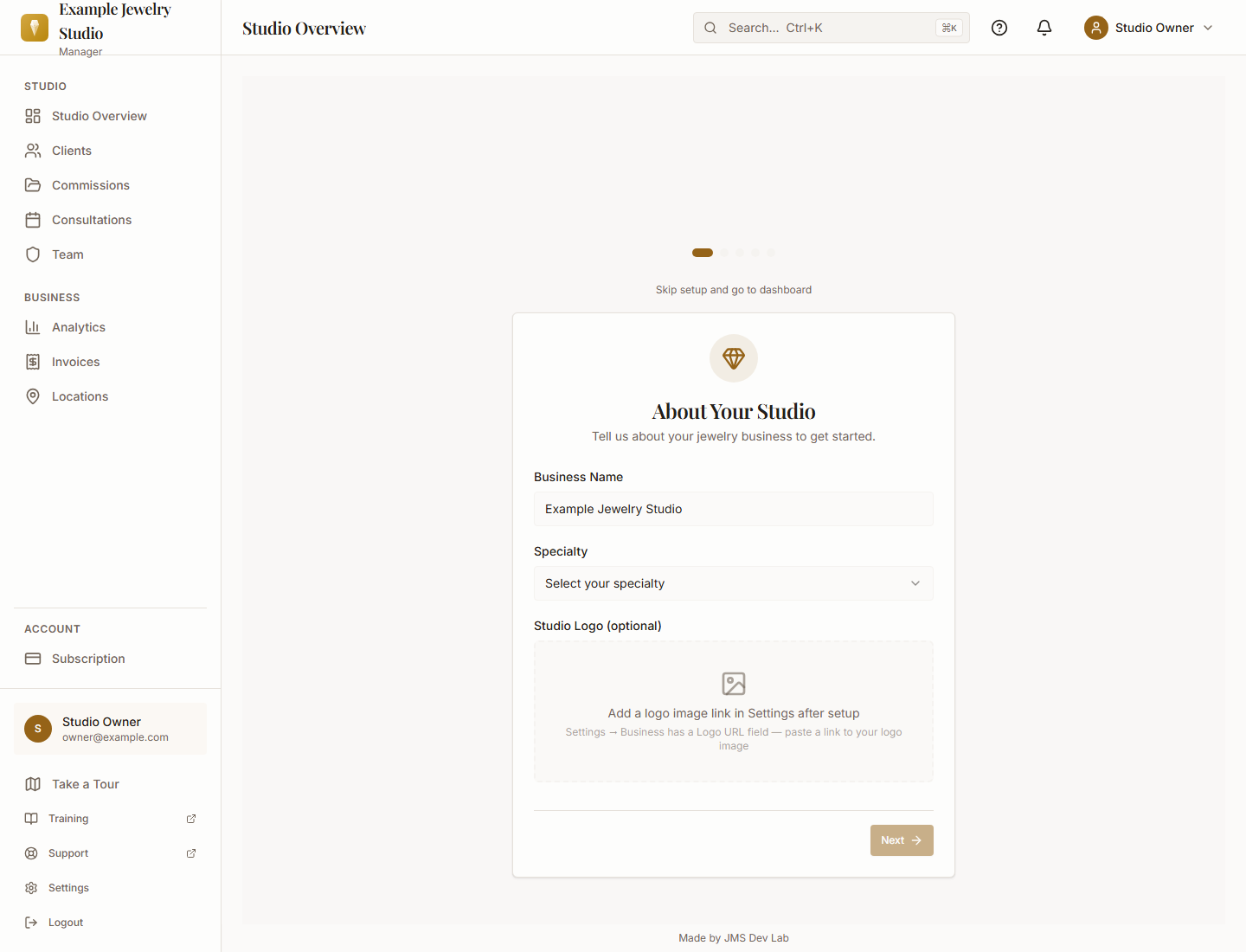
Task: Open Training external link in sidebar
Action: [111, 819]
